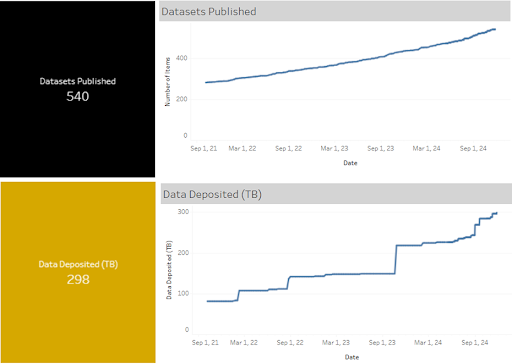Click the 540 number in the black tile
The height and width of the screenshot is (364, 512).
click(x=78, y=97)
